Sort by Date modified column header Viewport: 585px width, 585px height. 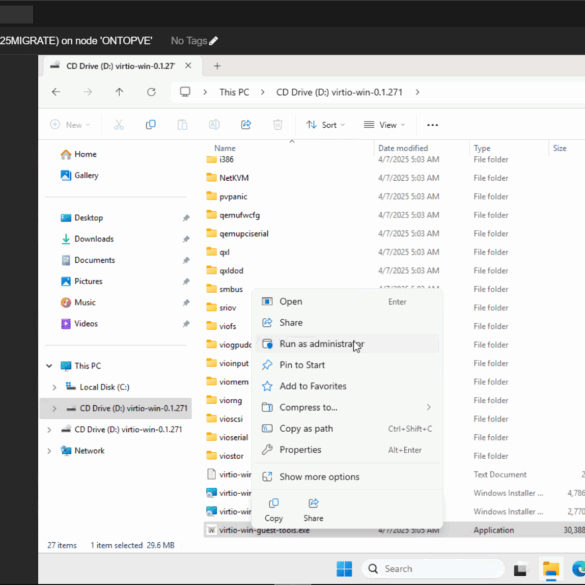[x=403, y=148]
